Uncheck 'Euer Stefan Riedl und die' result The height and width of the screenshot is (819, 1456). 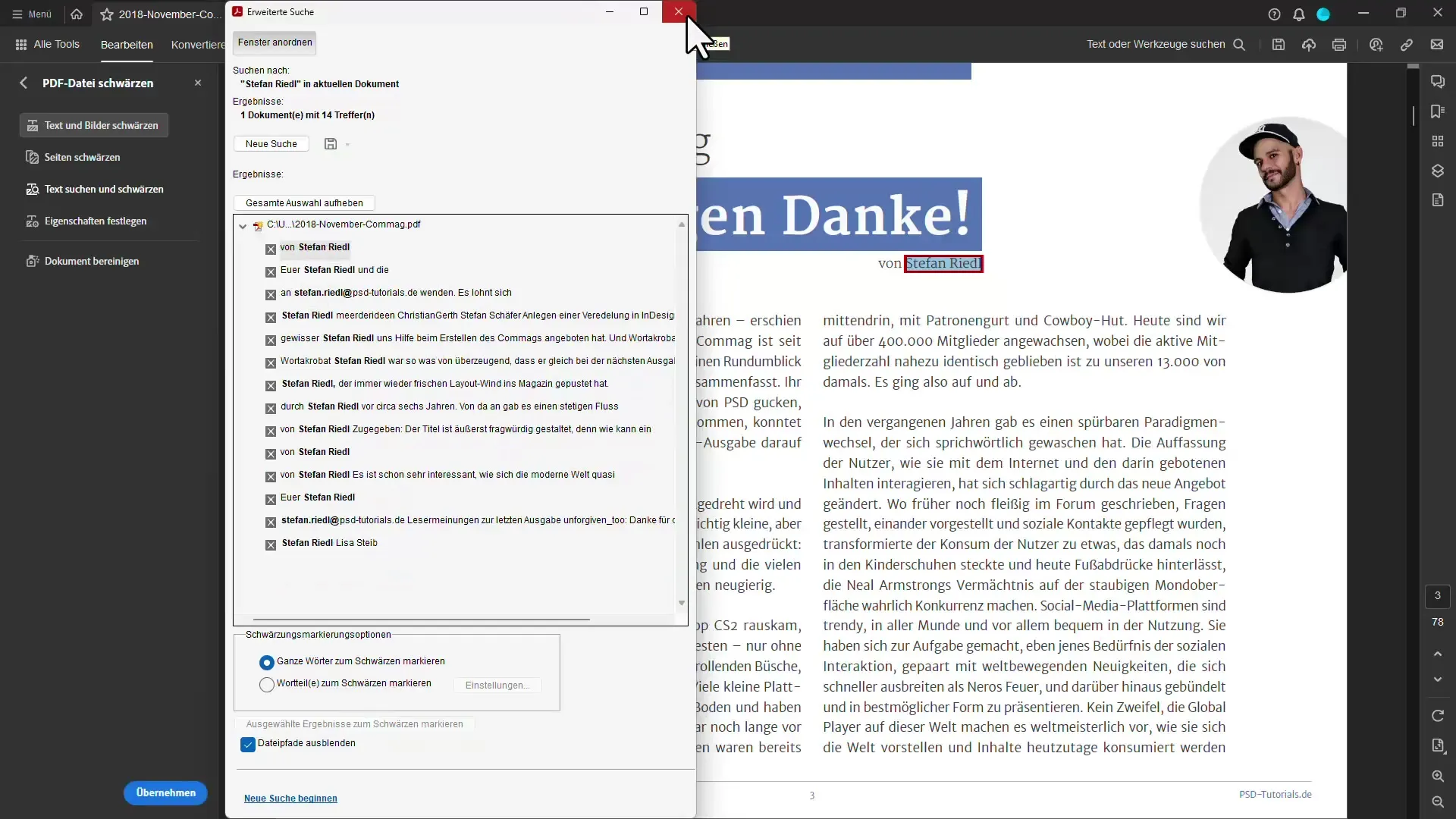pos(271,271)
